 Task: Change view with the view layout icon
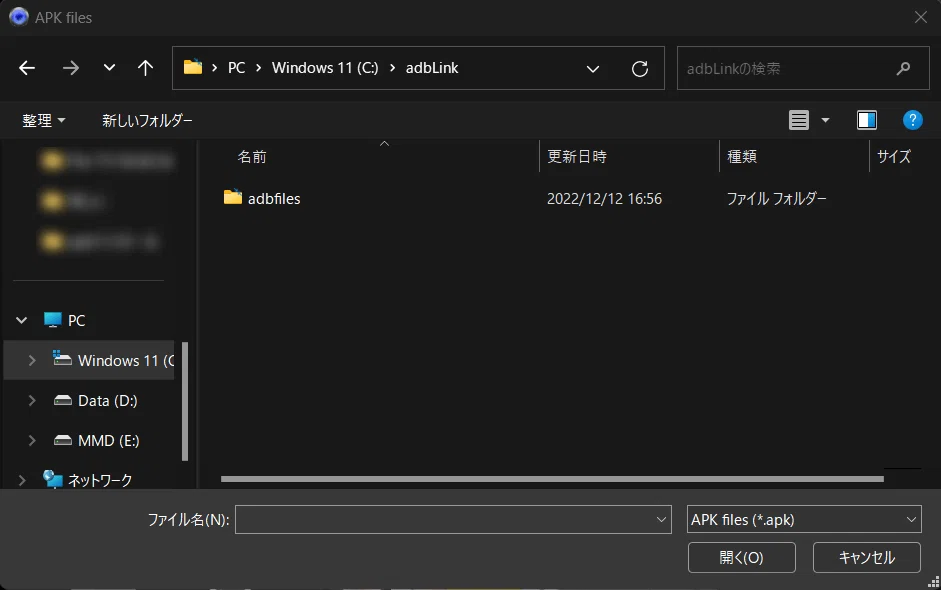click(799, 120)
